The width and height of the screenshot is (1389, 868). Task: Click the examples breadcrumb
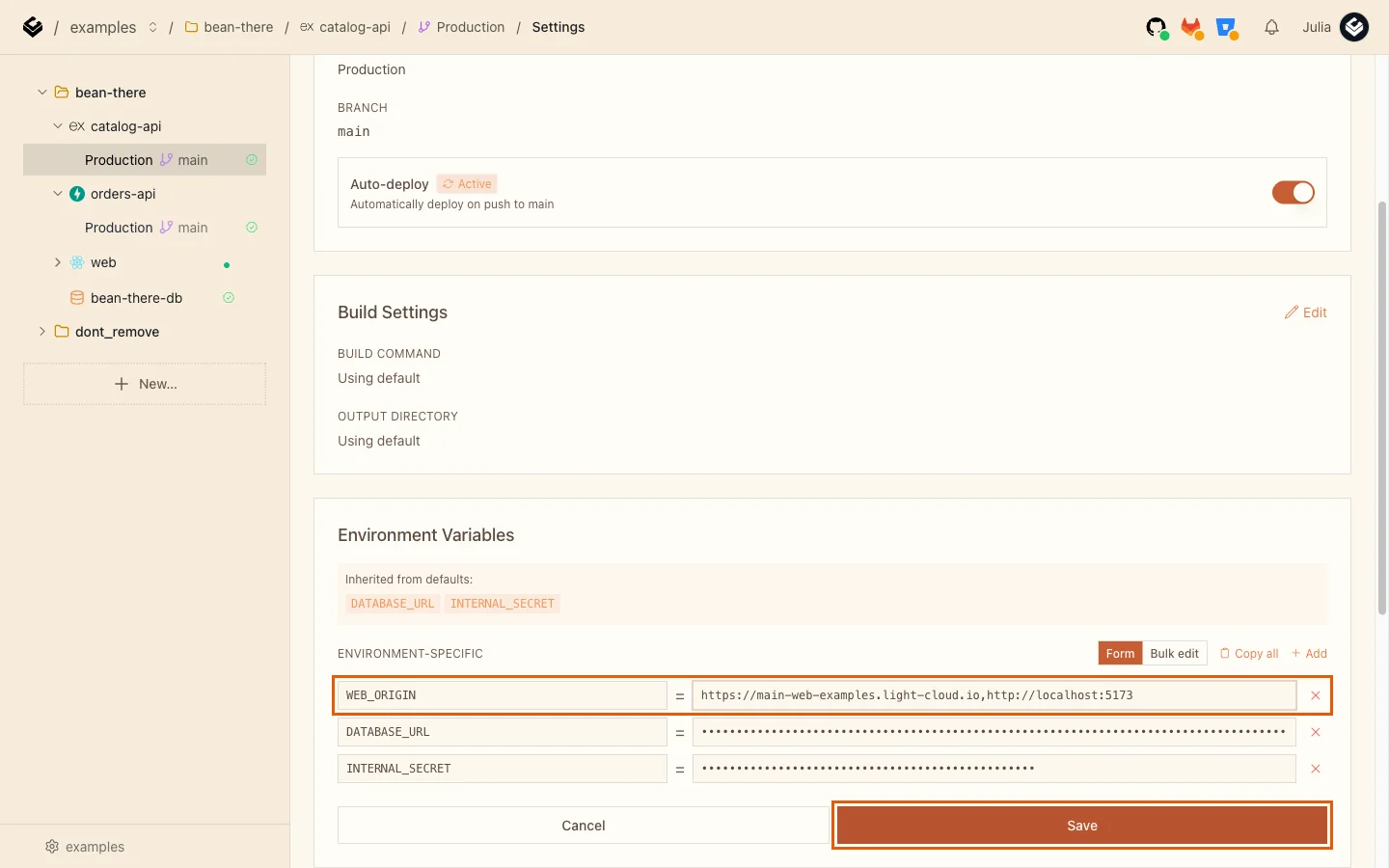(x=103, y=27)
